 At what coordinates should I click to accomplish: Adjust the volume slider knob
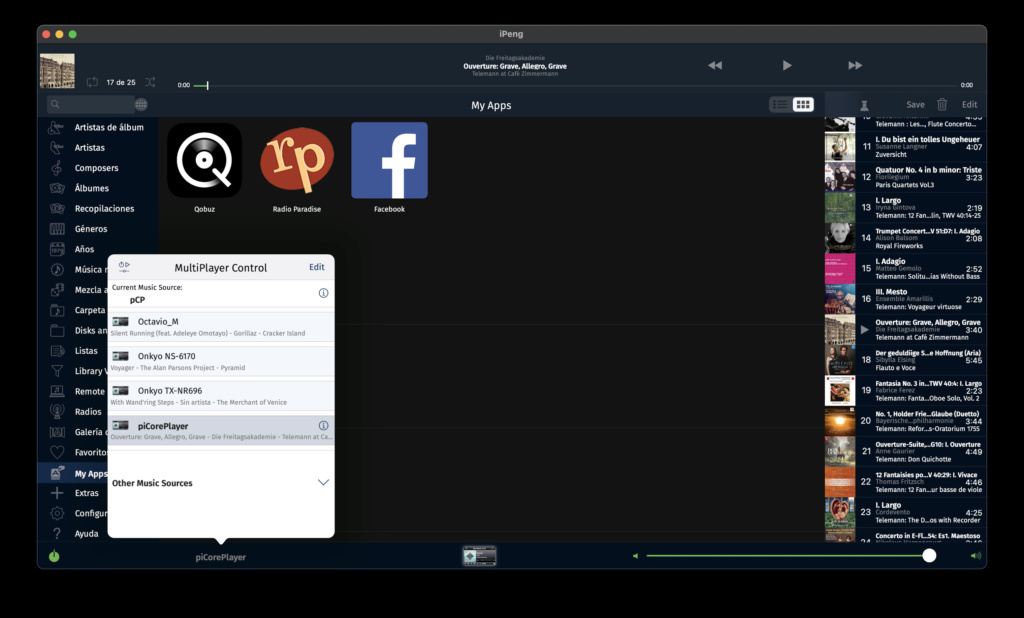pos(929,556)
